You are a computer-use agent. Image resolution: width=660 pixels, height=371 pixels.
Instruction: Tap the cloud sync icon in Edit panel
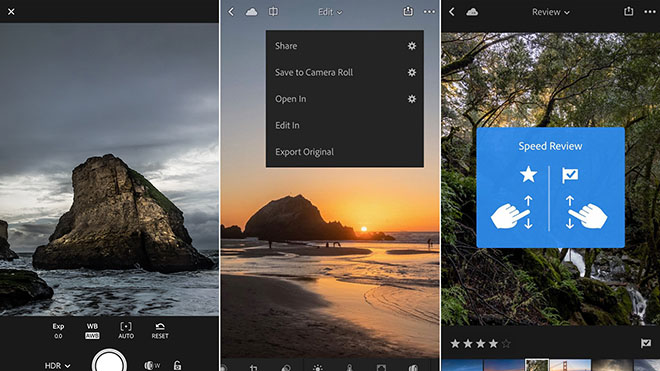[x=251, y=12]
